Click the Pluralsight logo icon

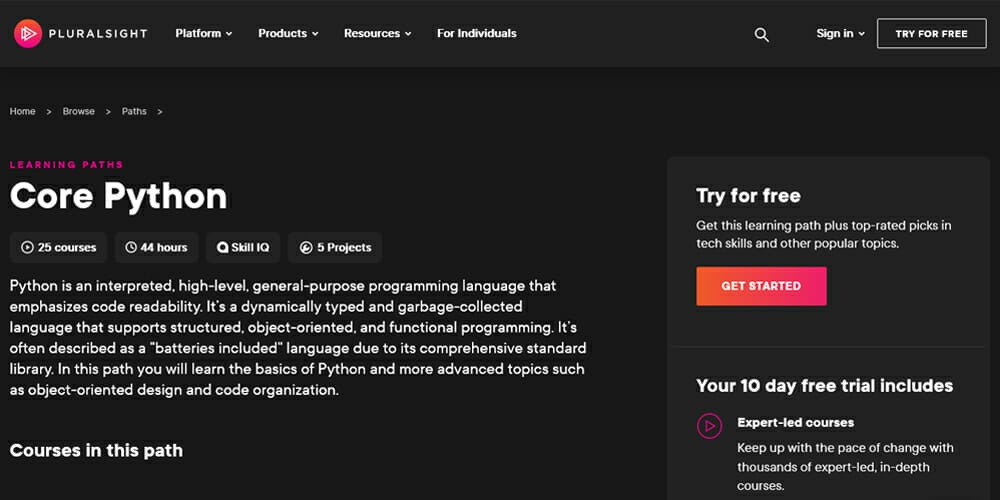coord(28,33)
